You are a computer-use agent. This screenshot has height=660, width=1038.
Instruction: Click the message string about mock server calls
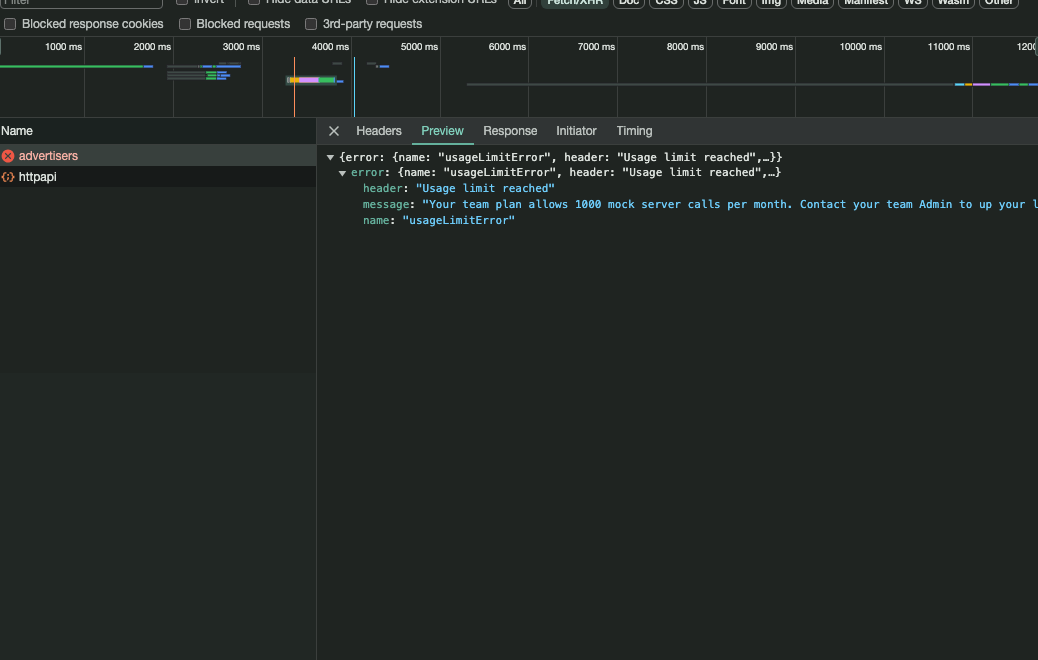pos(730,205)
